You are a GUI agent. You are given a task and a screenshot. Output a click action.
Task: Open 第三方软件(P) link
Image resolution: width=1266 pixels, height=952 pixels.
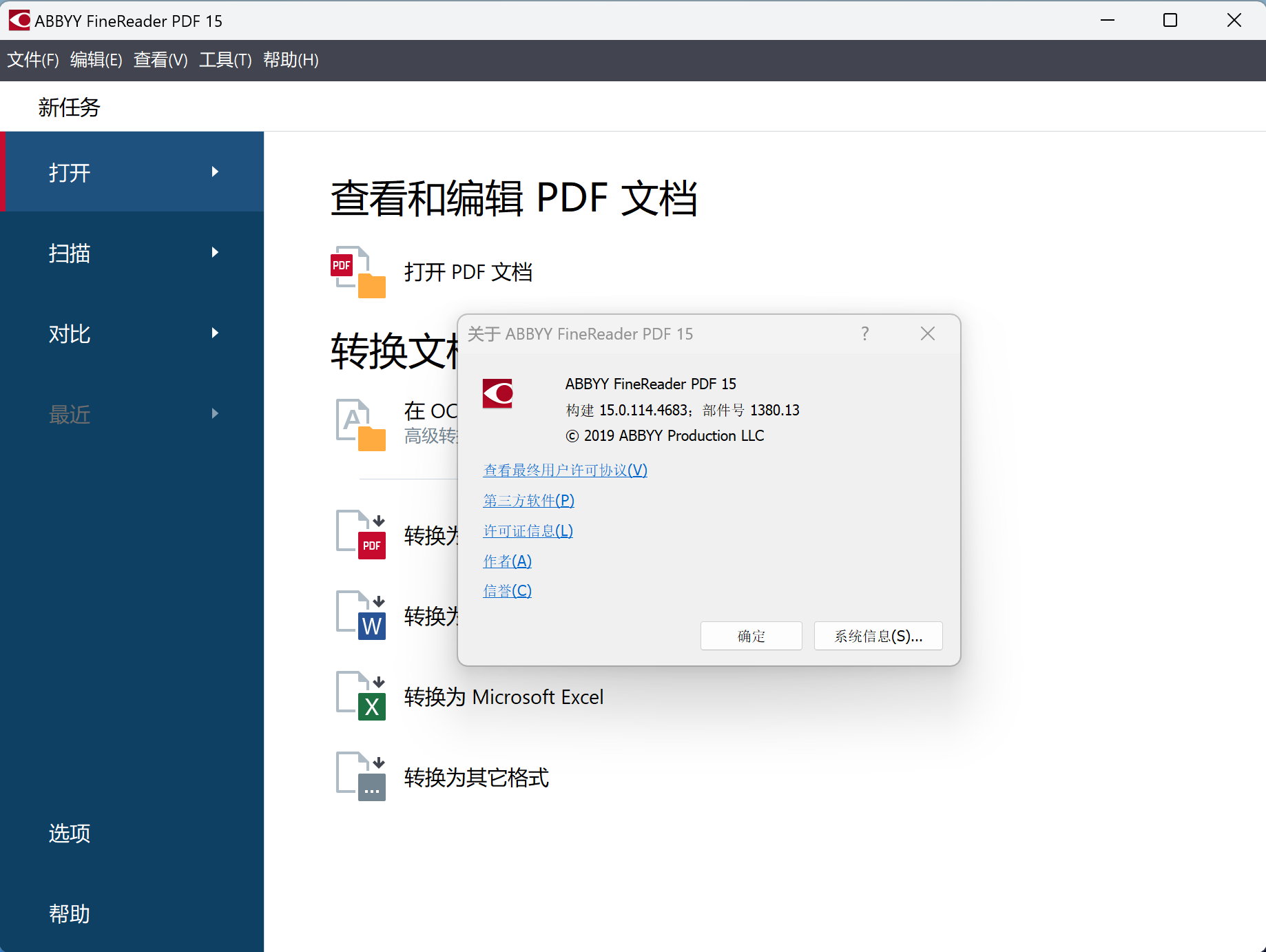pos(529,500)
